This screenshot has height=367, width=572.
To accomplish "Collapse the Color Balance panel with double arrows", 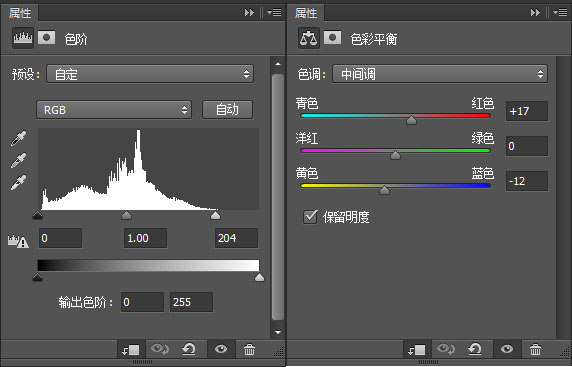I will [x=535, y=13].
